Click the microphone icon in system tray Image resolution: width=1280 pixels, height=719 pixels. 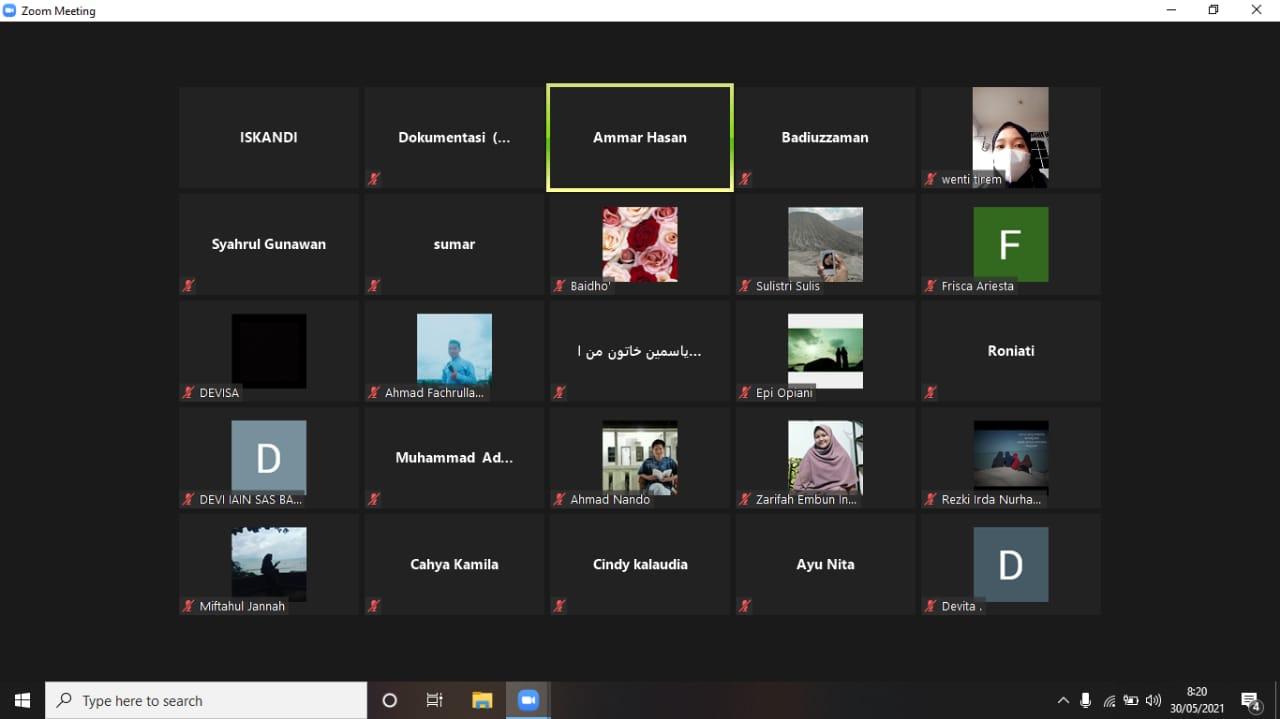(x=1086, y=700)
